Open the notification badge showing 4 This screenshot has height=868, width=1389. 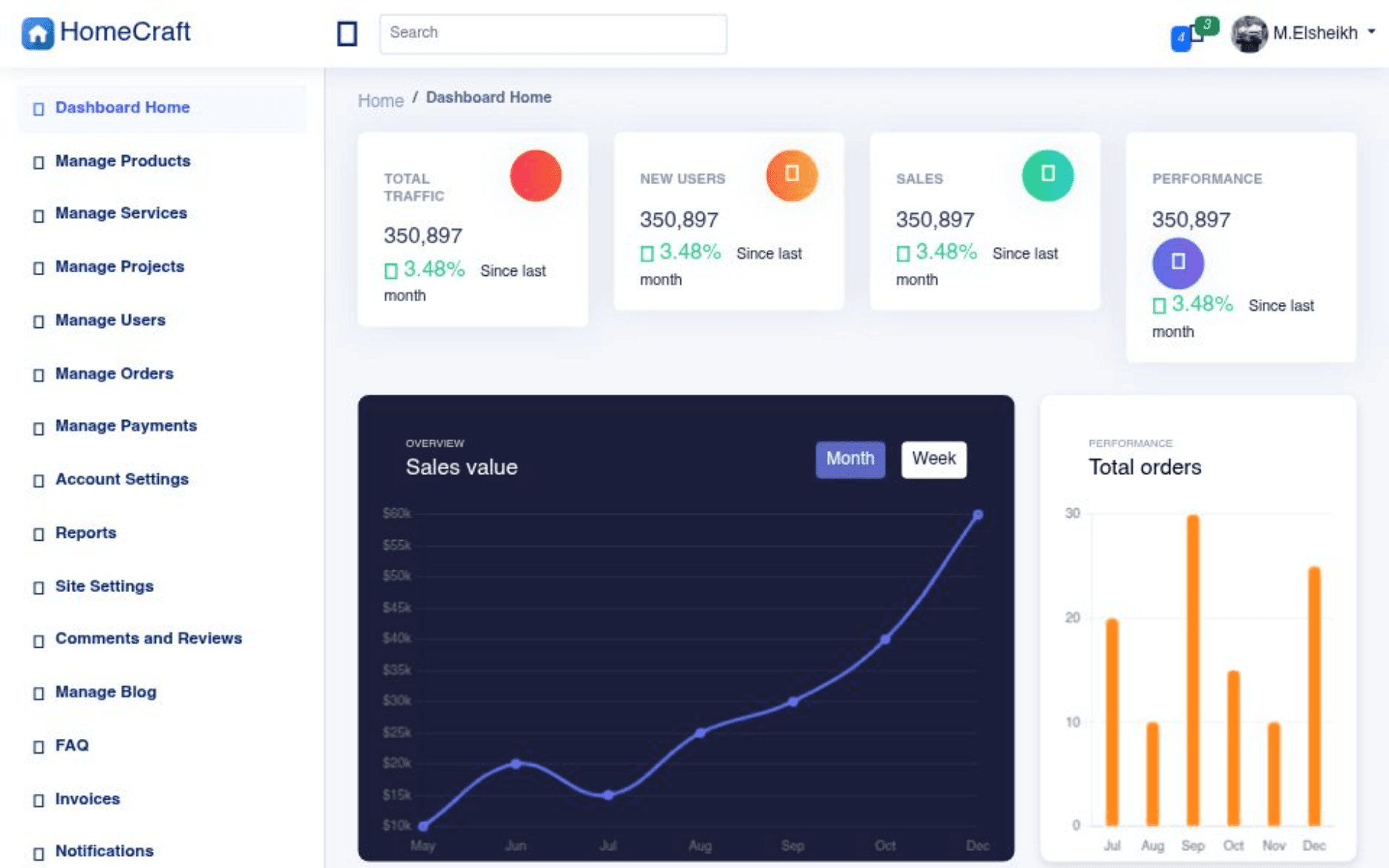tap(1181, 38)
